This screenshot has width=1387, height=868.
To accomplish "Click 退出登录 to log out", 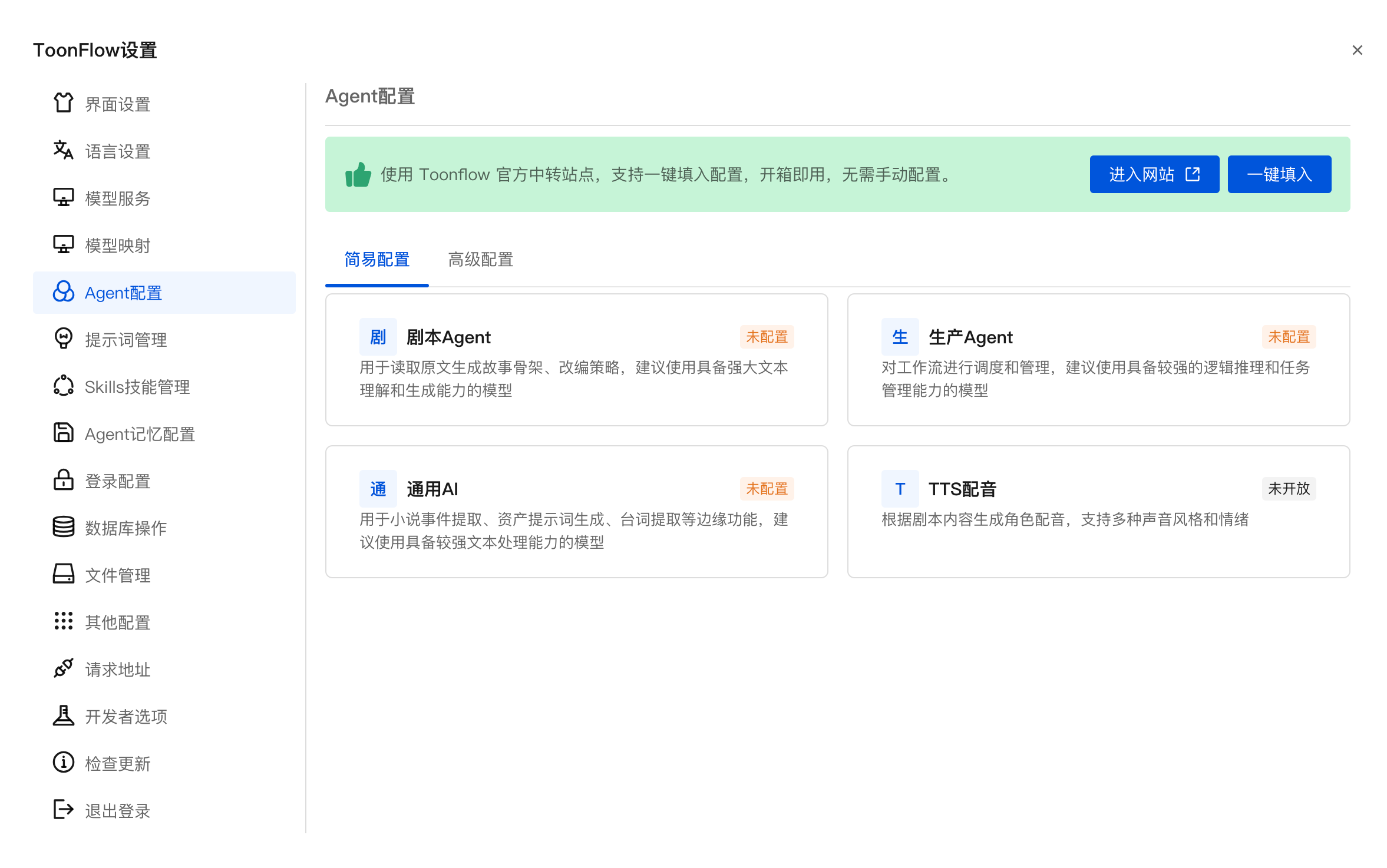I will pyautogui.click(x=164, y=811).
